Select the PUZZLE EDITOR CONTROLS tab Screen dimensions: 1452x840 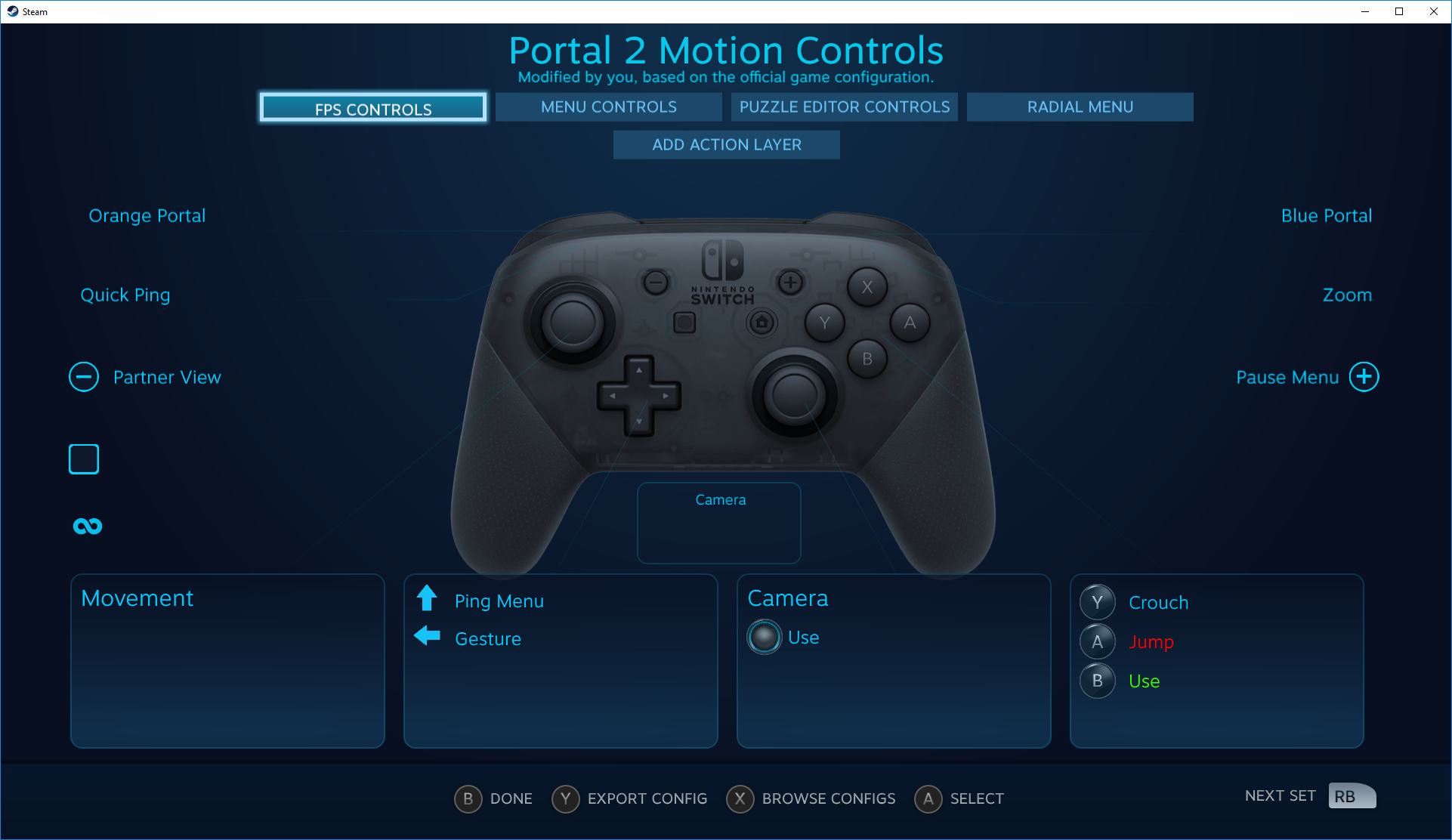(x=844, y=106)
